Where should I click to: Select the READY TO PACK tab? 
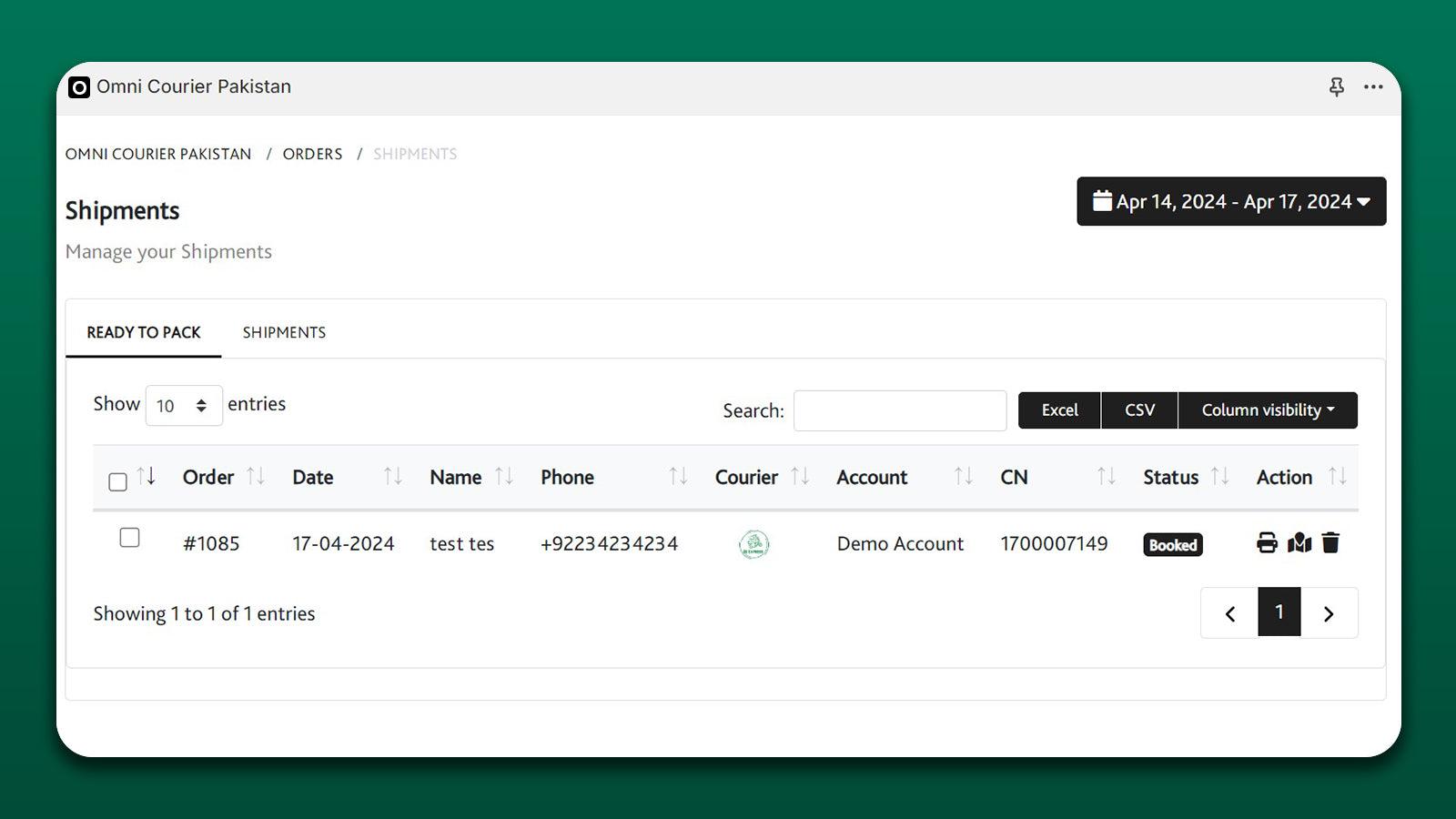coord(143,331)
